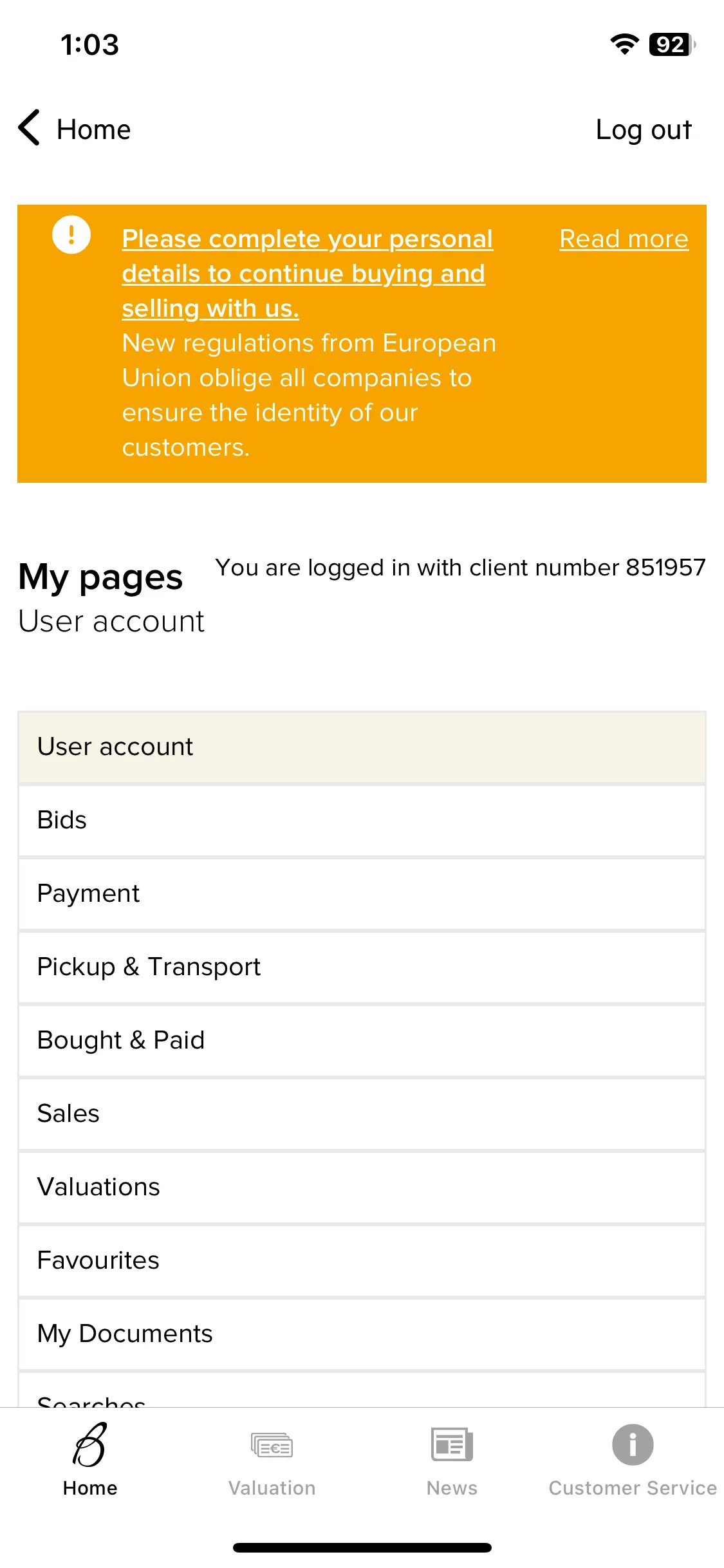Open My Documents section
Viewport: 724px width, 1568px height.
click(x=362, y=1334)
